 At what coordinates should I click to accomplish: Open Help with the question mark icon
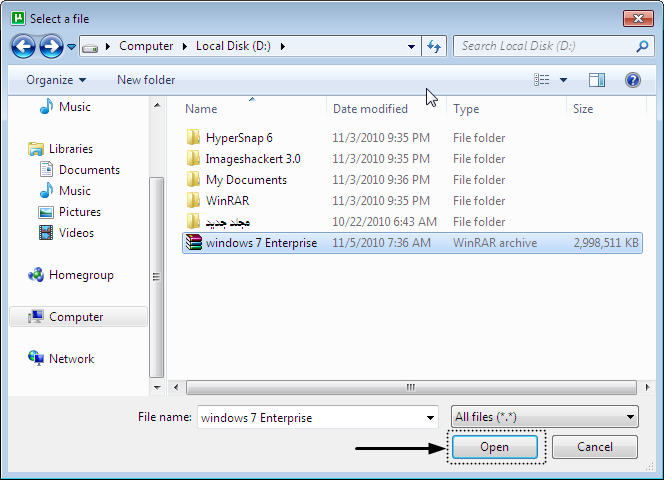click(x=633, y=80)
